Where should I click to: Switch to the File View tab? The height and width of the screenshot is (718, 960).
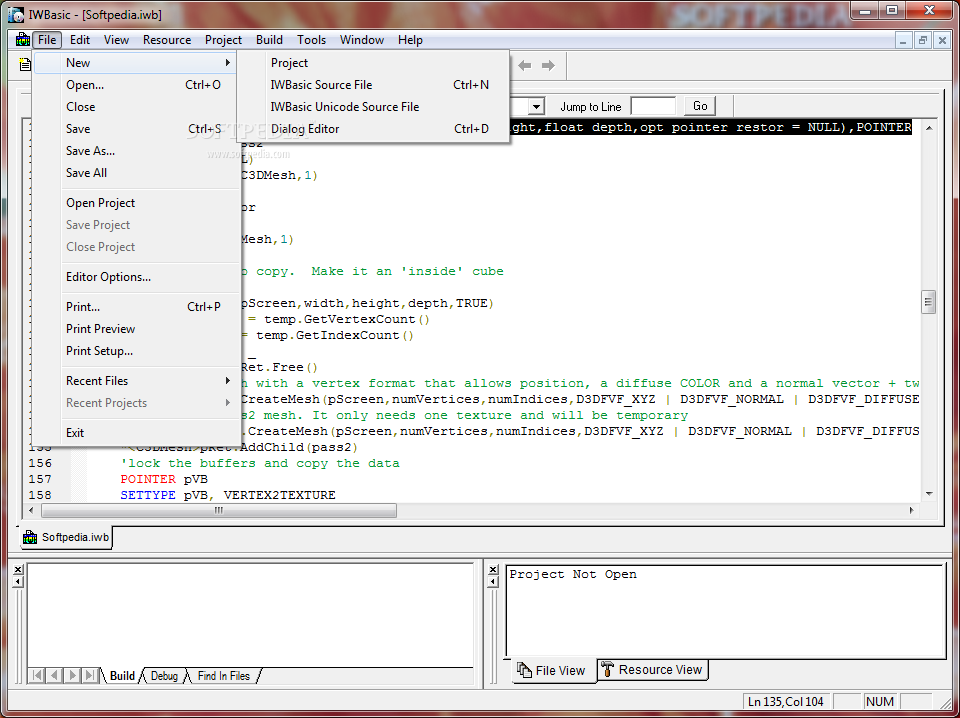pyautogui.click(x=551, y=670)
